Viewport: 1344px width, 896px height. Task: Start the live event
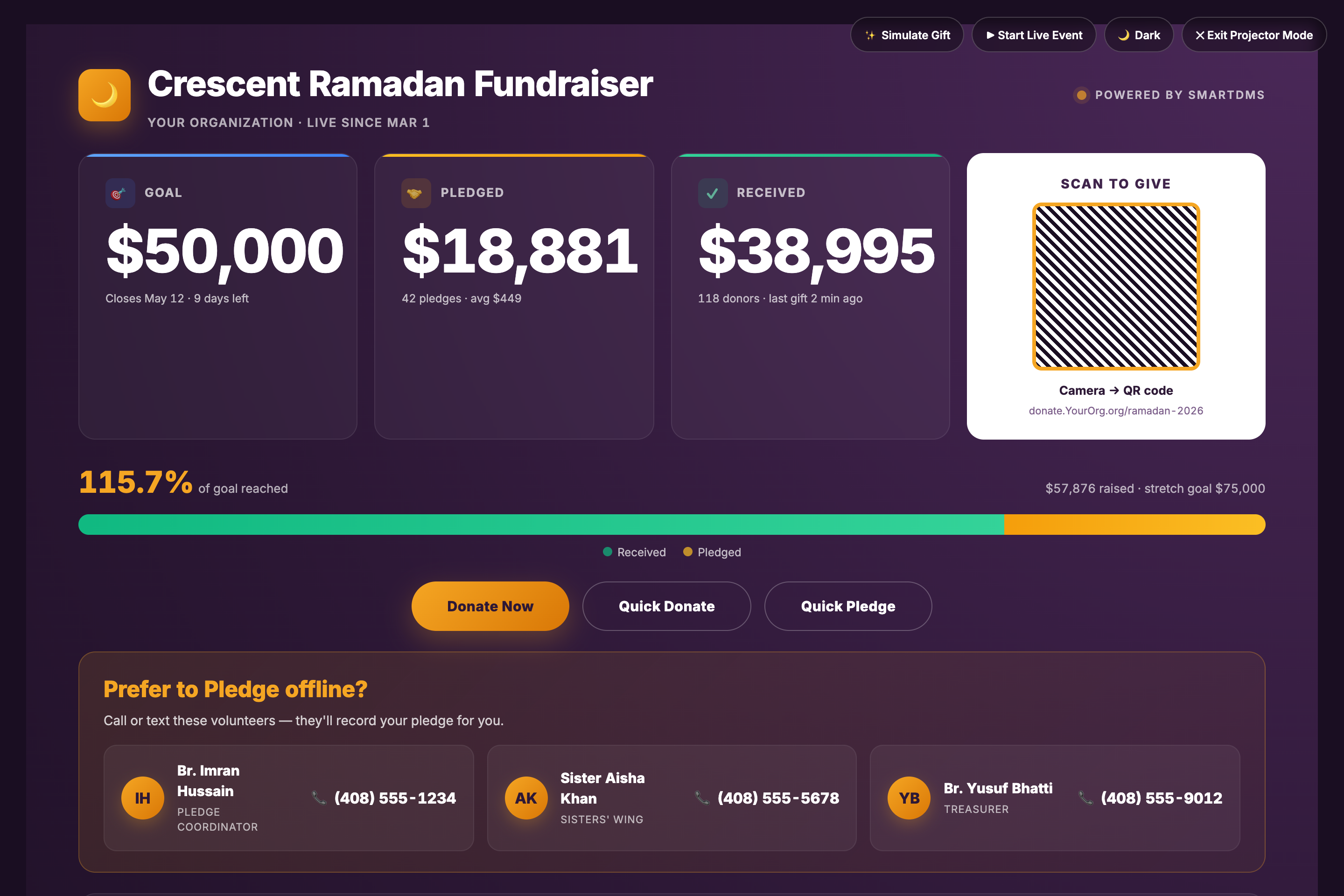pos(1034,35)
